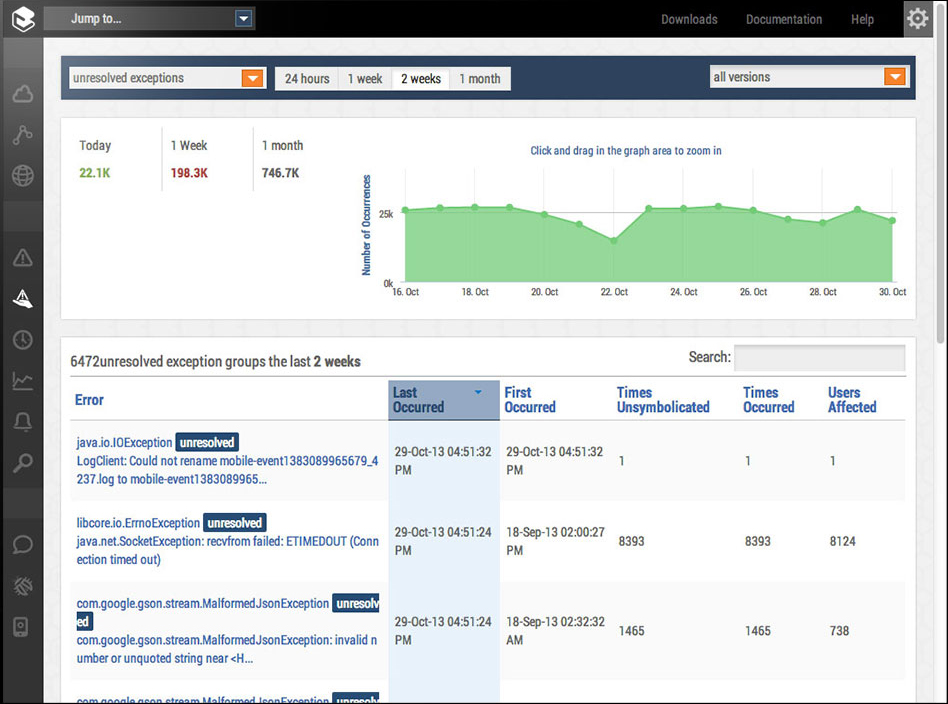Screen dimensions: 948x704
Task: Open the speech bubble sidebar icon
Action: (23, 544)
